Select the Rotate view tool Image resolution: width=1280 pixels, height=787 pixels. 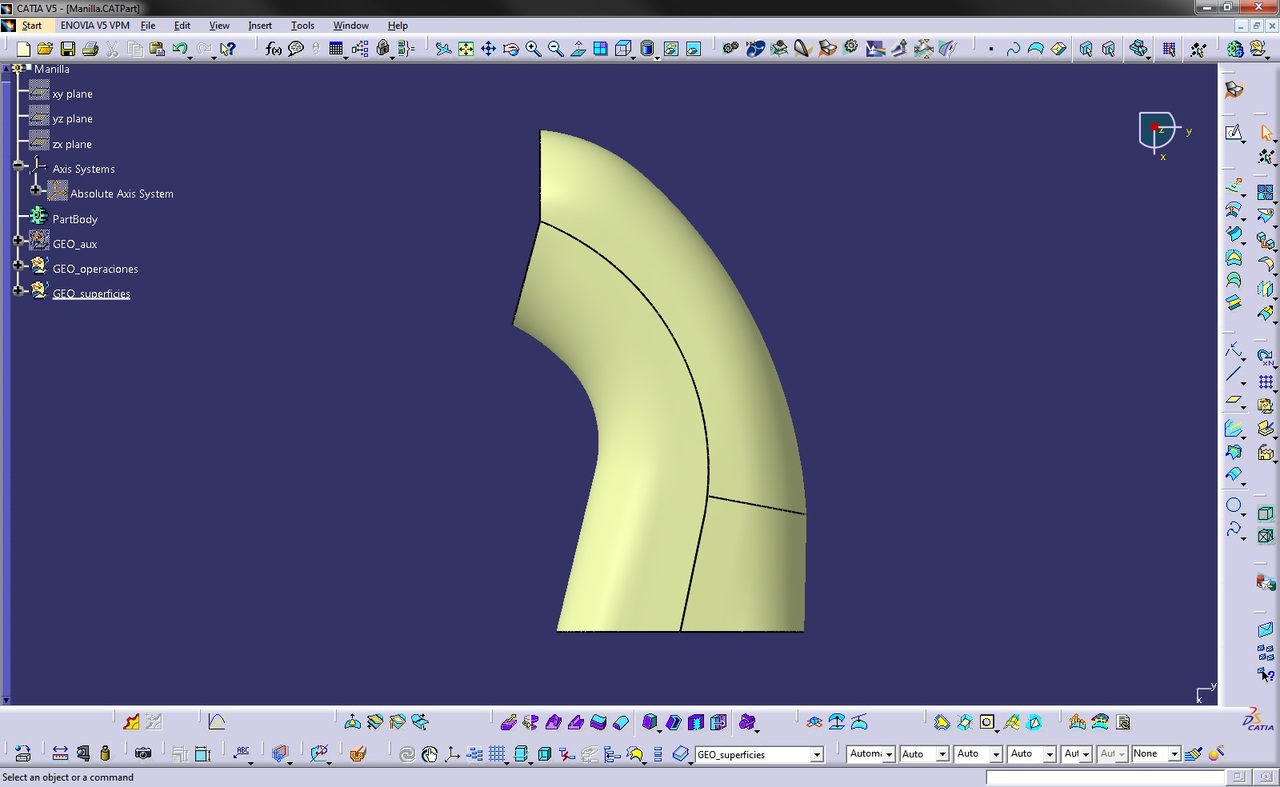coord(511,48)
